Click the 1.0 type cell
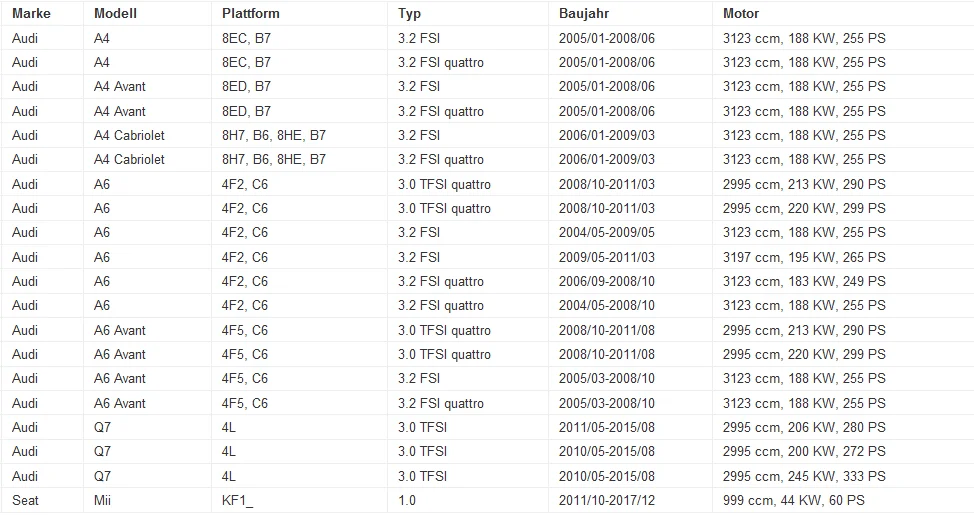Image resolution: width=974 pixels, height=515 pixels. pos(407,500)
